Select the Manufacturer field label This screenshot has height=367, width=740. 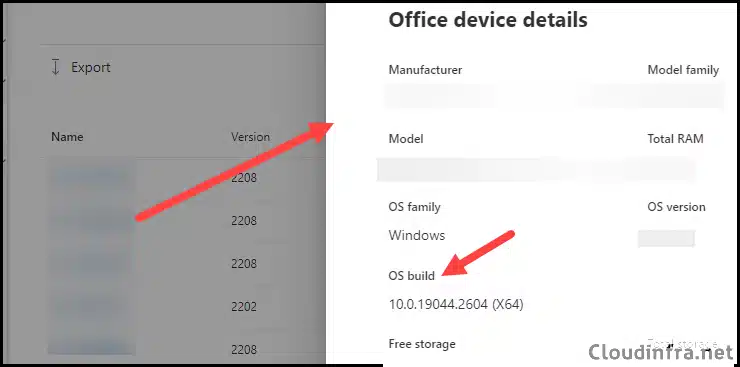point(425,70)
